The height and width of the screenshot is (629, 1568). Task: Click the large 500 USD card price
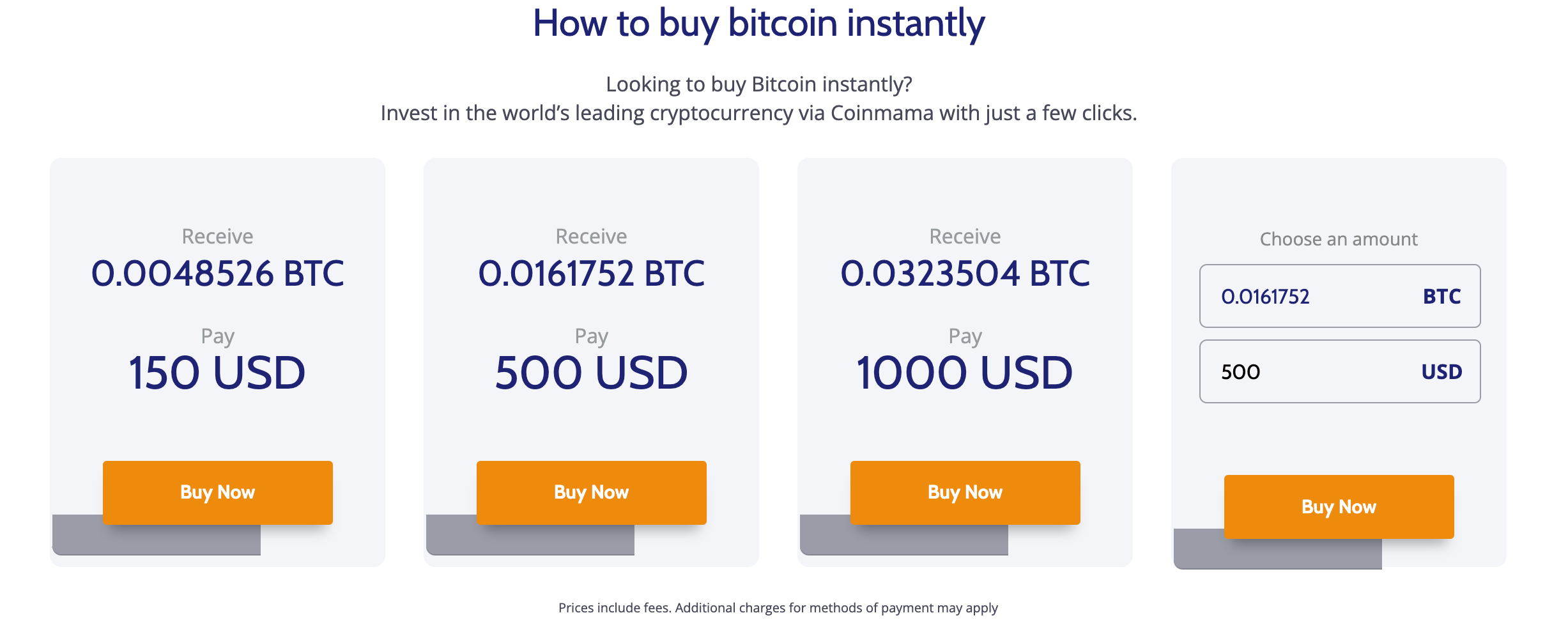tap(591, 373)
